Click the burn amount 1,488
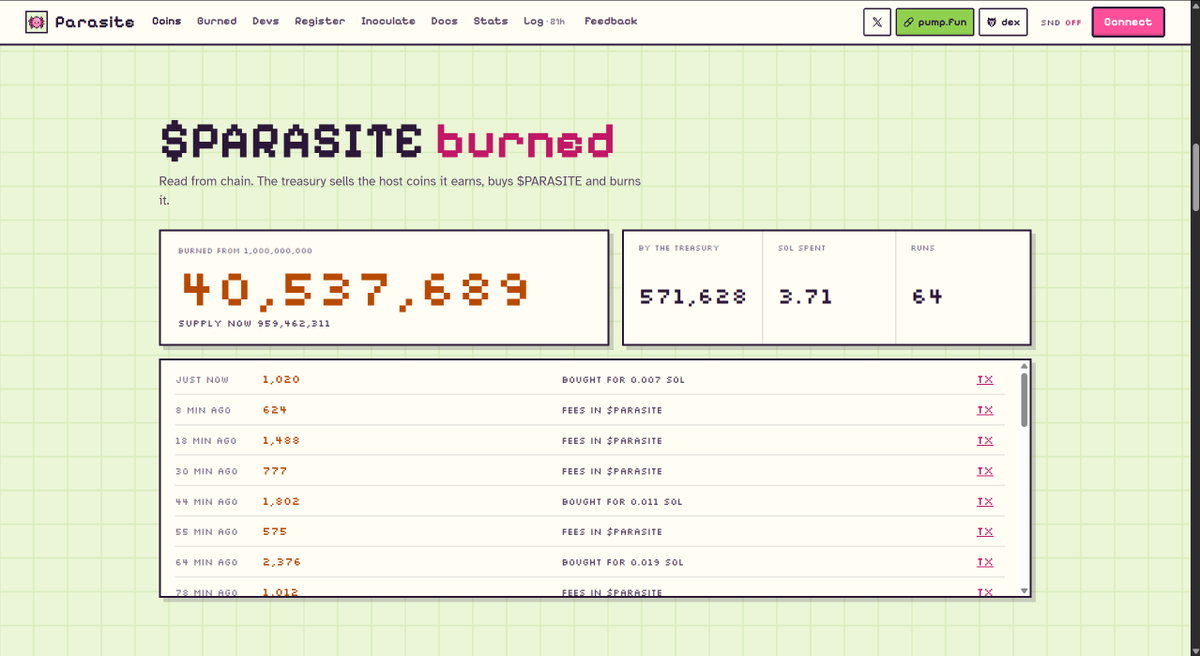 (281, 440)
